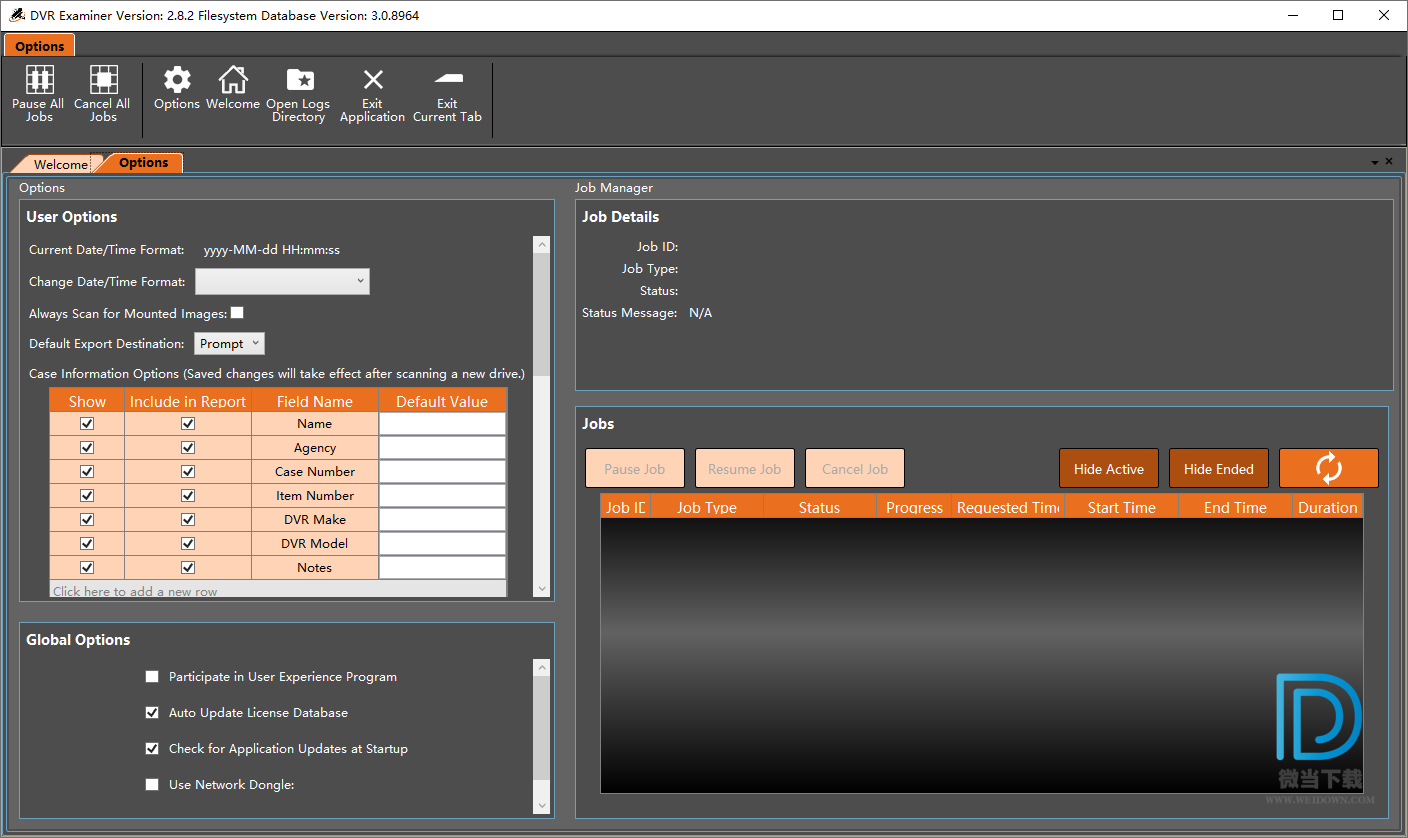Open the tab list dropdown arrow
1408x838 pixels.
point(1374,162)
